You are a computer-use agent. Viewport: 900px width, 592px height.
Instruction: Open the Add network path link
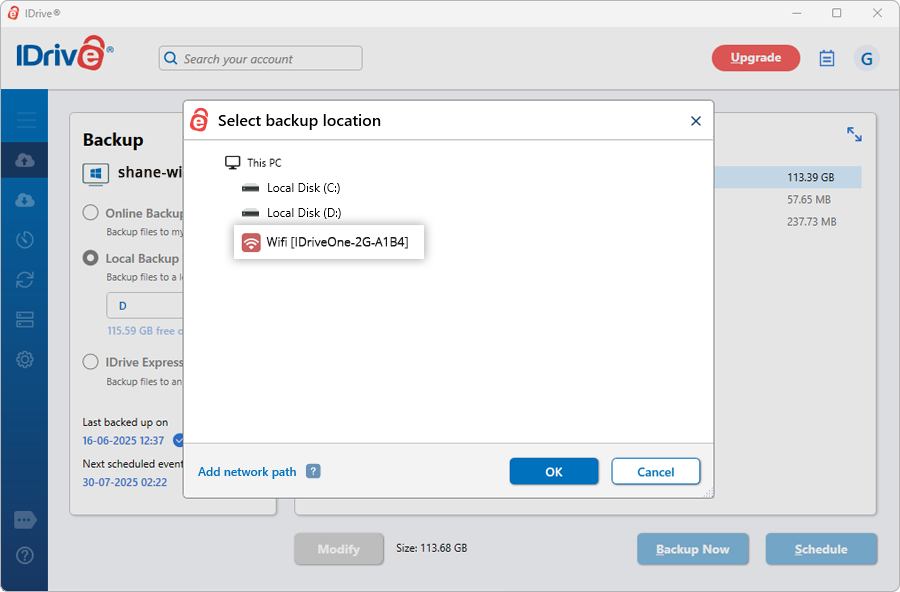[x=247, y=471]
